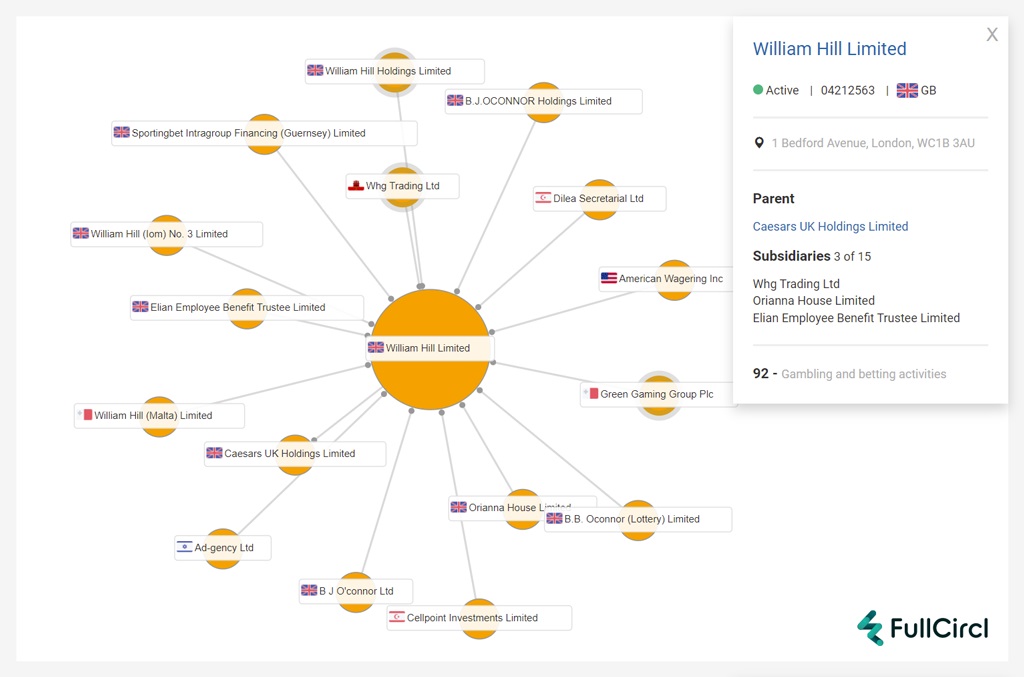This screenshot has height=677, width=1024.
Task: Click the FullCircl logo
Action: tap(923, 627)
